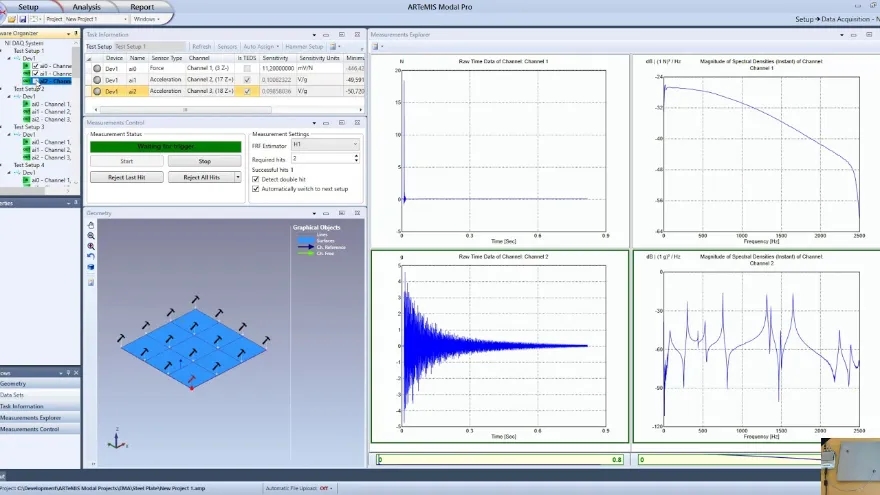
Task: Open Measurements Explorer in the windows list
Action: [40, 418]
